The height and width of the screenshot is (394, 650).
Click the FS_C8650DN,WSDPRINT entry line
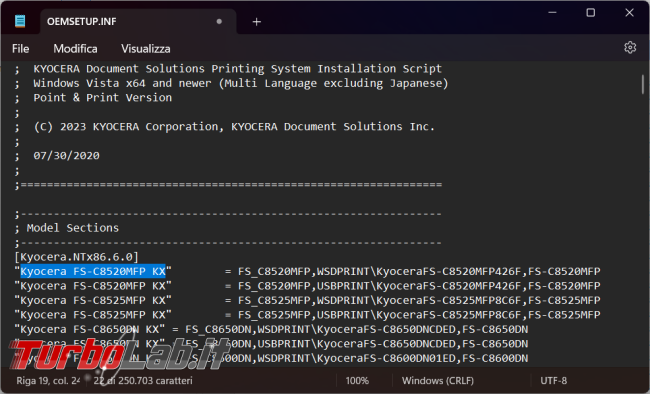[x=271, y=329]
